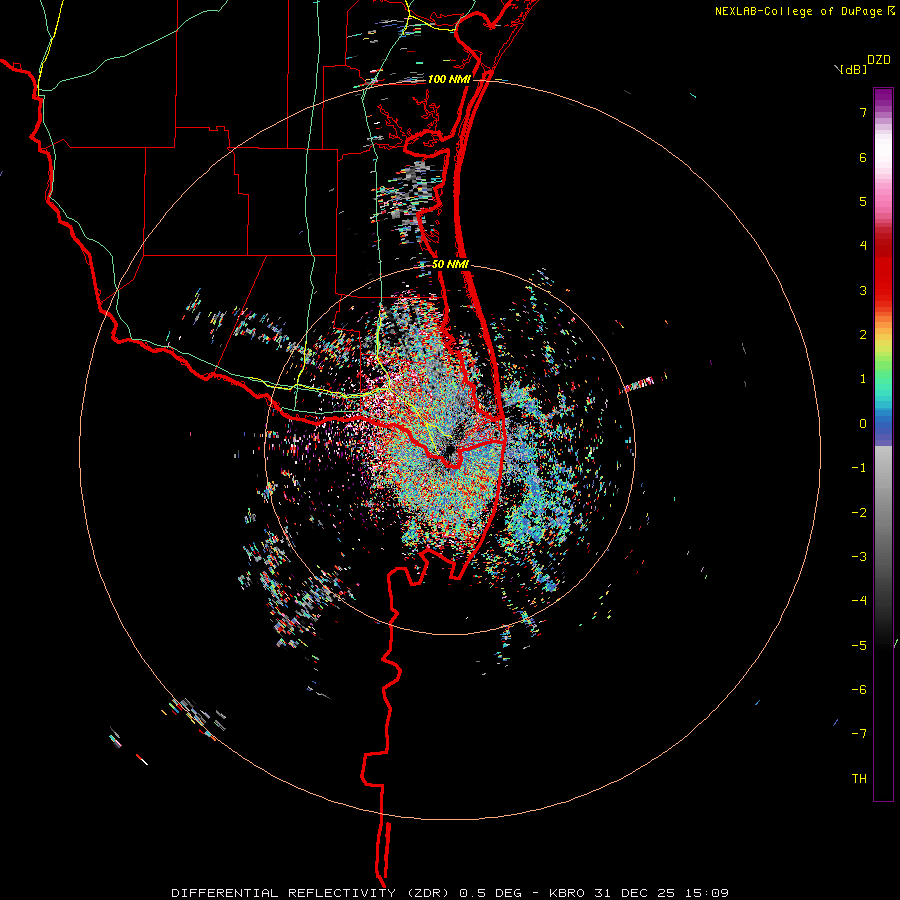This screenshot has height=900, width=900.
Task: Click the 1 value on the color scale
Action: tap(863, 379)
